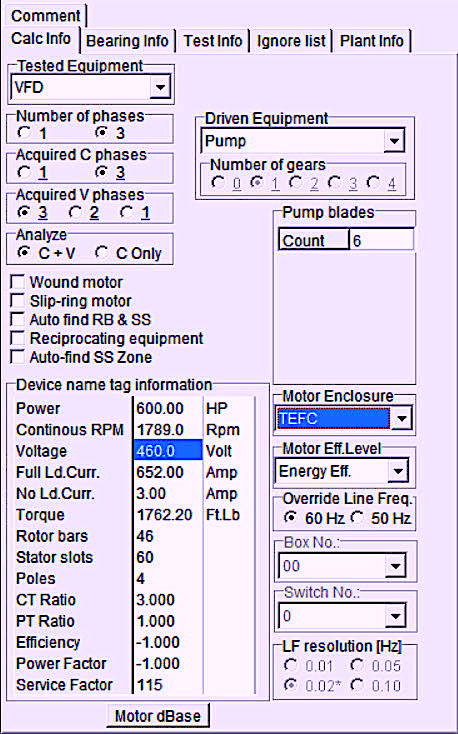Expand the Tested Equipment dropdown
458x734 pixels.
pyautogui.click(x=160, y=87)
